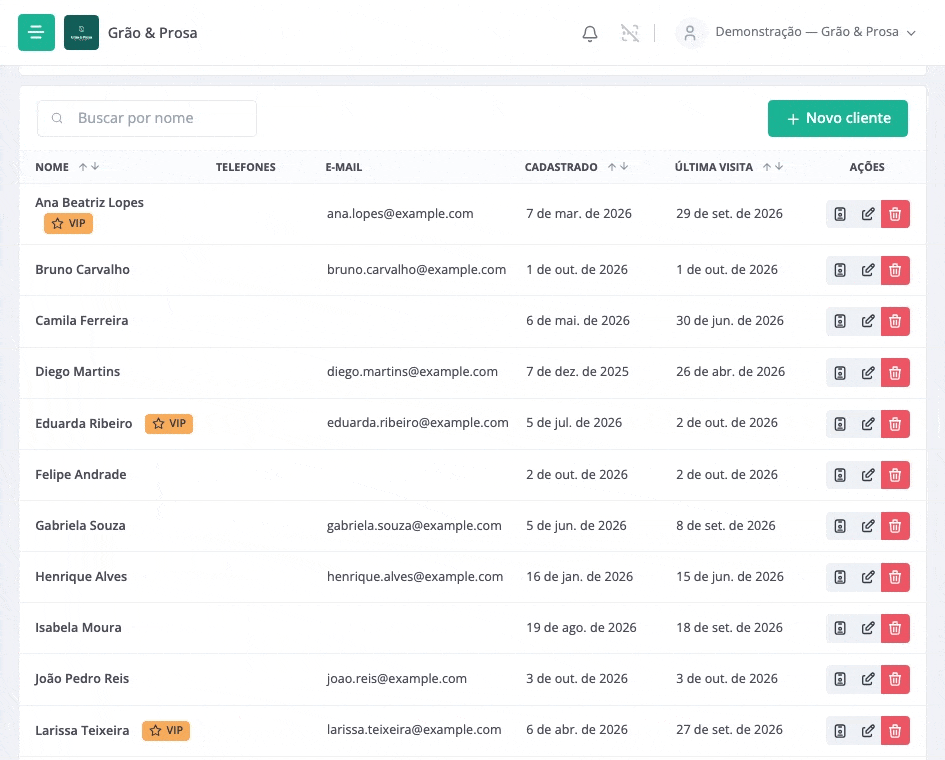Click the VIP badge beside Larissa Teixeira

[x=166, y=730]
